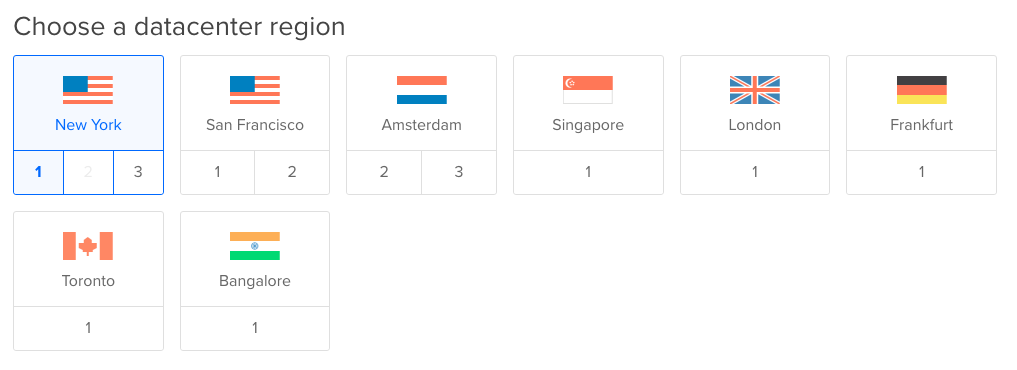1017x370 pixels.
Task: Select the Netherlands flag for Amsterdam
Action: pyautogui.click(x=422, y=90)
